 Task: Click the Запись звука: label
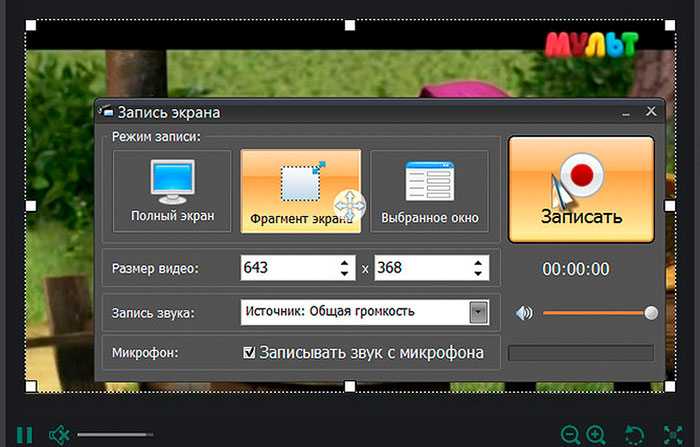(153, 313)
